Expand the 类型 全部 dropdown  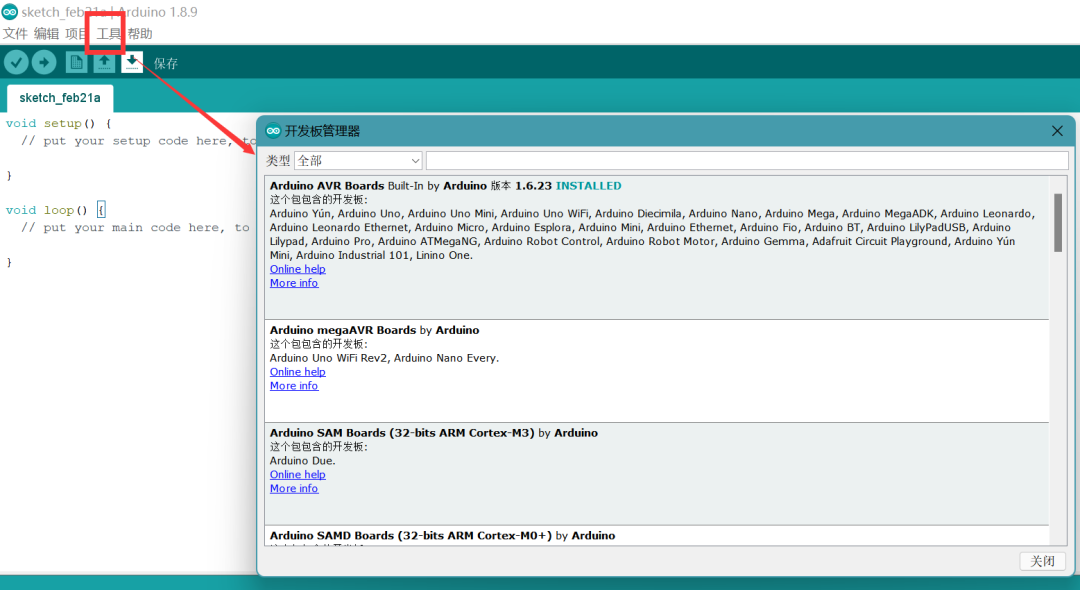358,160
